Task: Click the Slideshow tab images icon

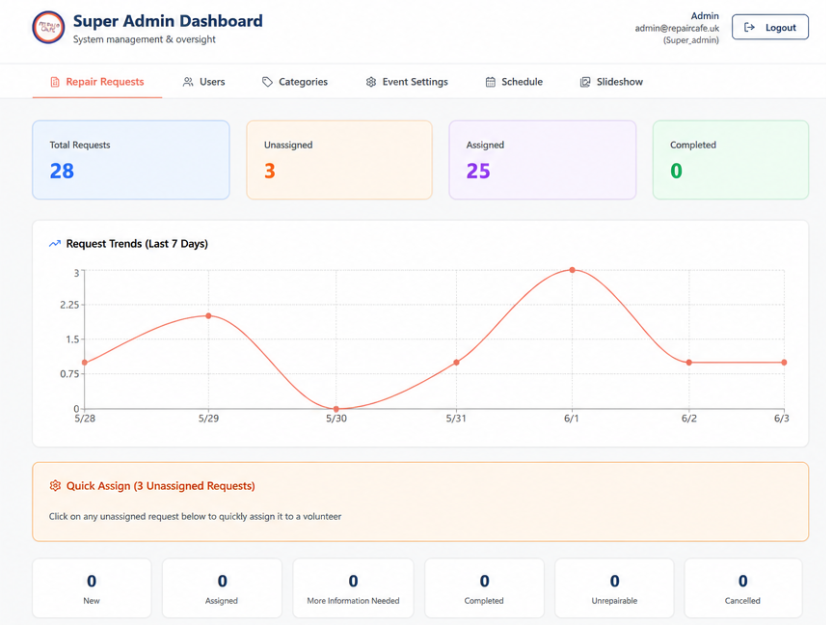Action: tap(585, 82)
